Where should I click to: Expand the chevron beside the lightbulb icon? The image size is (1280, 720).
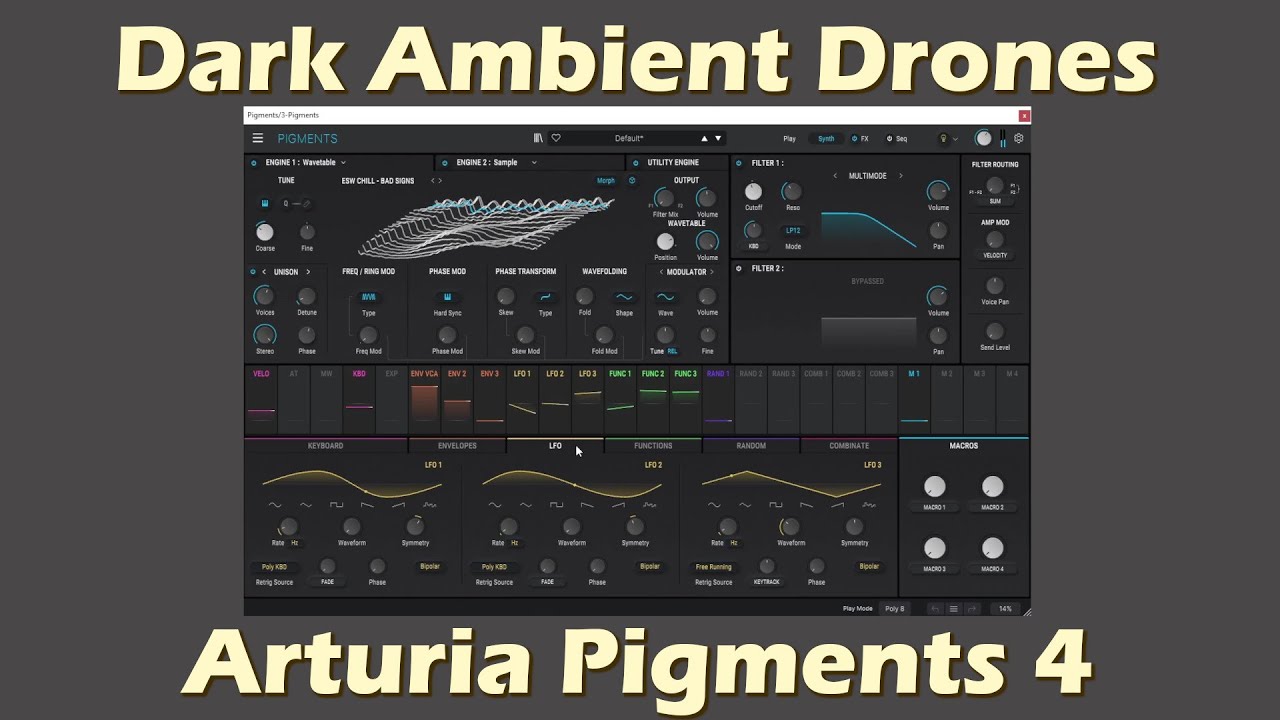pos(955,139)
